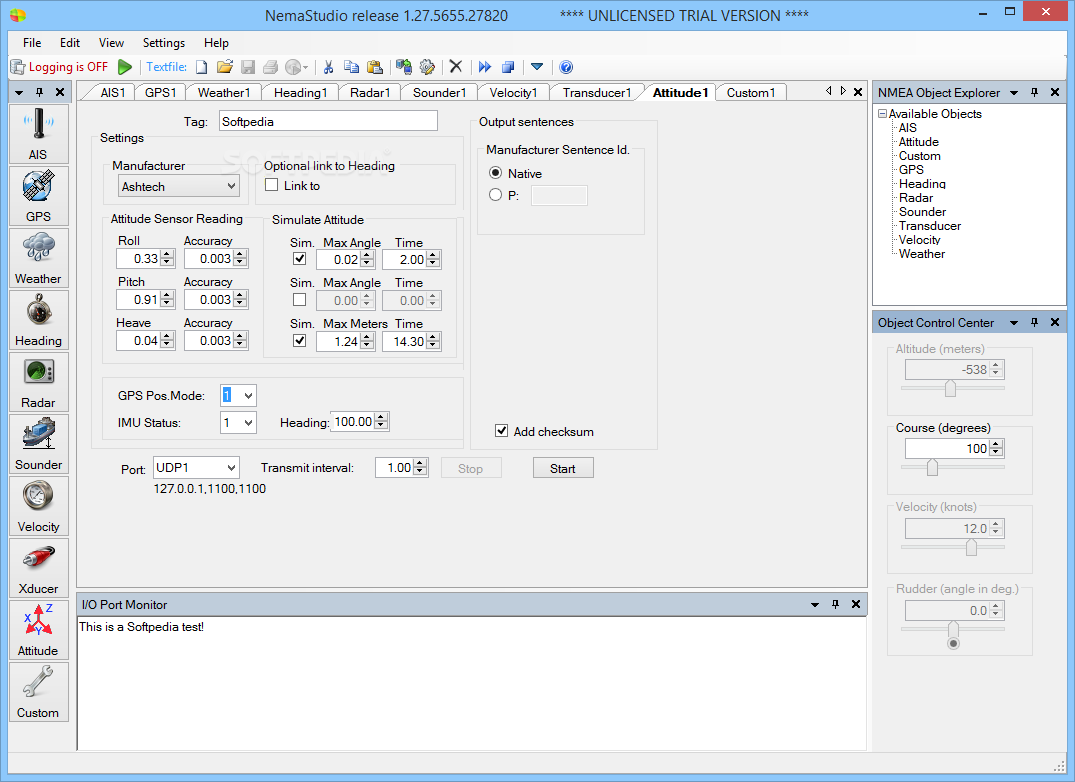1075x782 pixels.
Task: Select the Radar instrument in sidebar
Action: pos(38,382)
